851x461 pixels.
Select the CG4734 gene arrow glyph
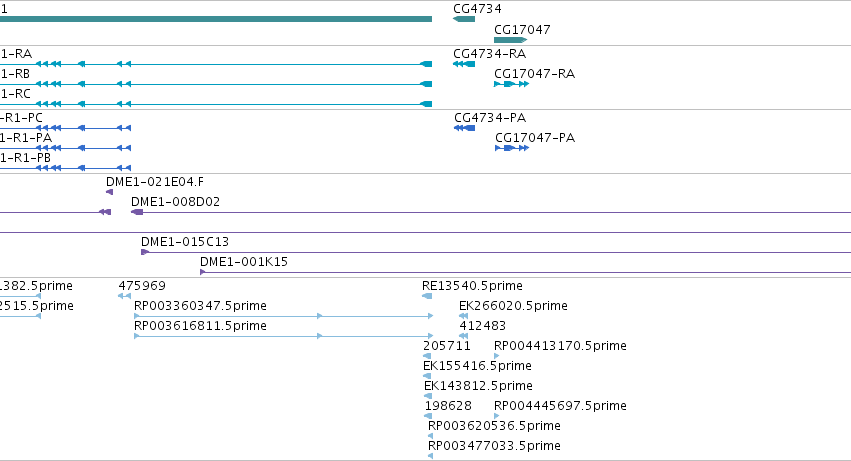coord(464,19)
